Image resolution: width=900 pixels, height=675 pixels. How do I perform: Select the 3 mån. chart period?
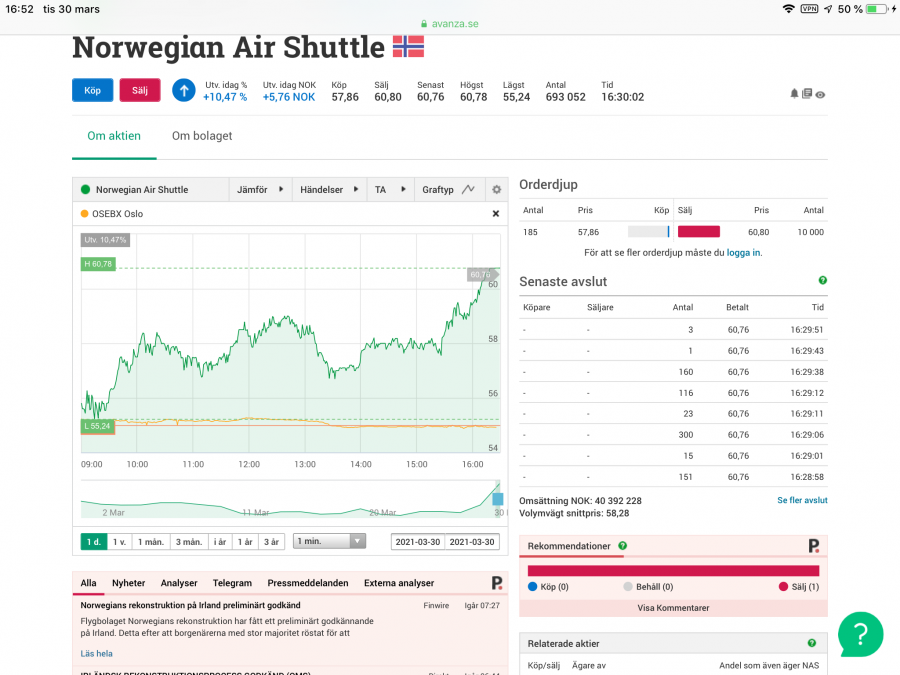pos(188,541)
